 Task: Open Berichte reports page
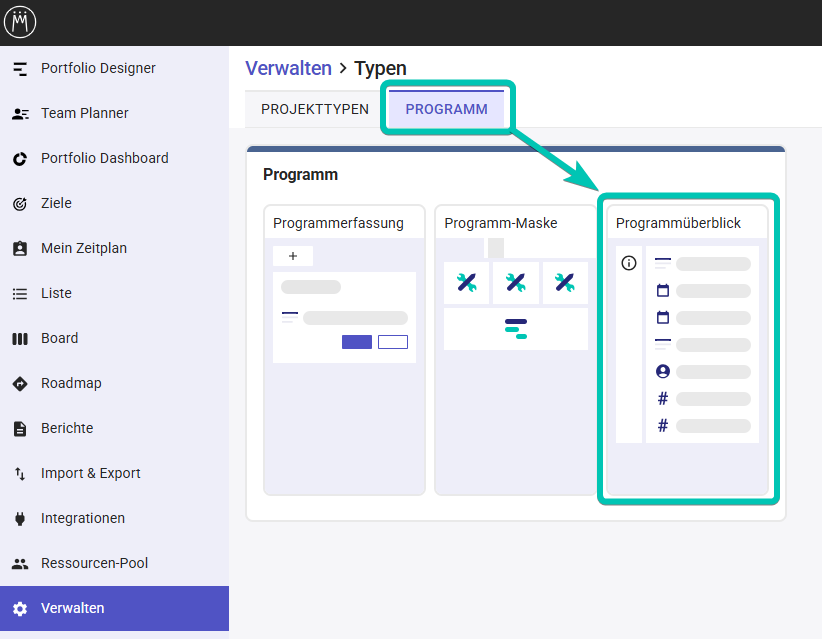point(66,428)
